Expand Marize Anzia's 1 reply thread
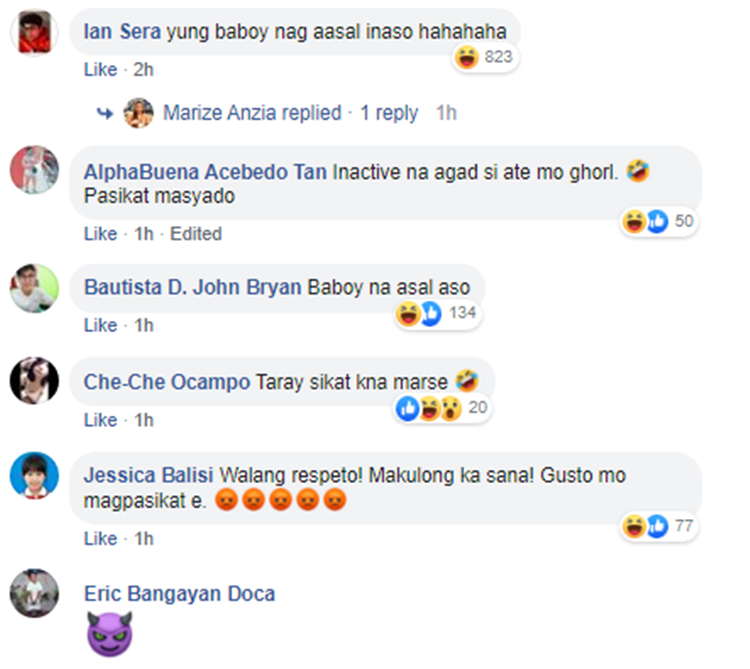This screenshot has width=750, height=669. click(388, 113)
